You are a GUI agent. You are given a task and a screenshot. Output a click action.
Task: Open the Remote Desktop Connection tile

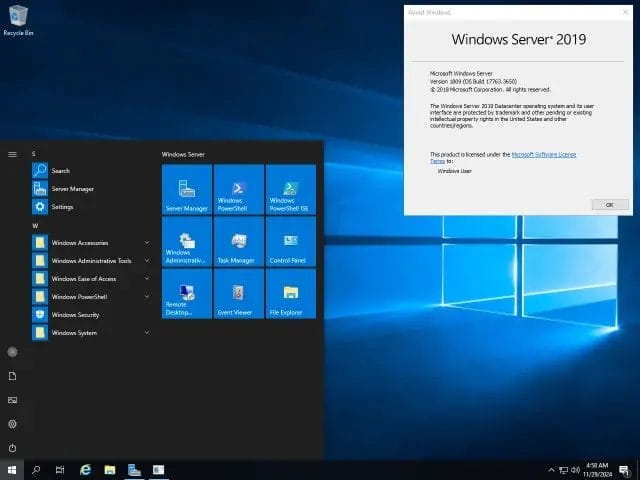pyautogui.click(x=187, y=294)
